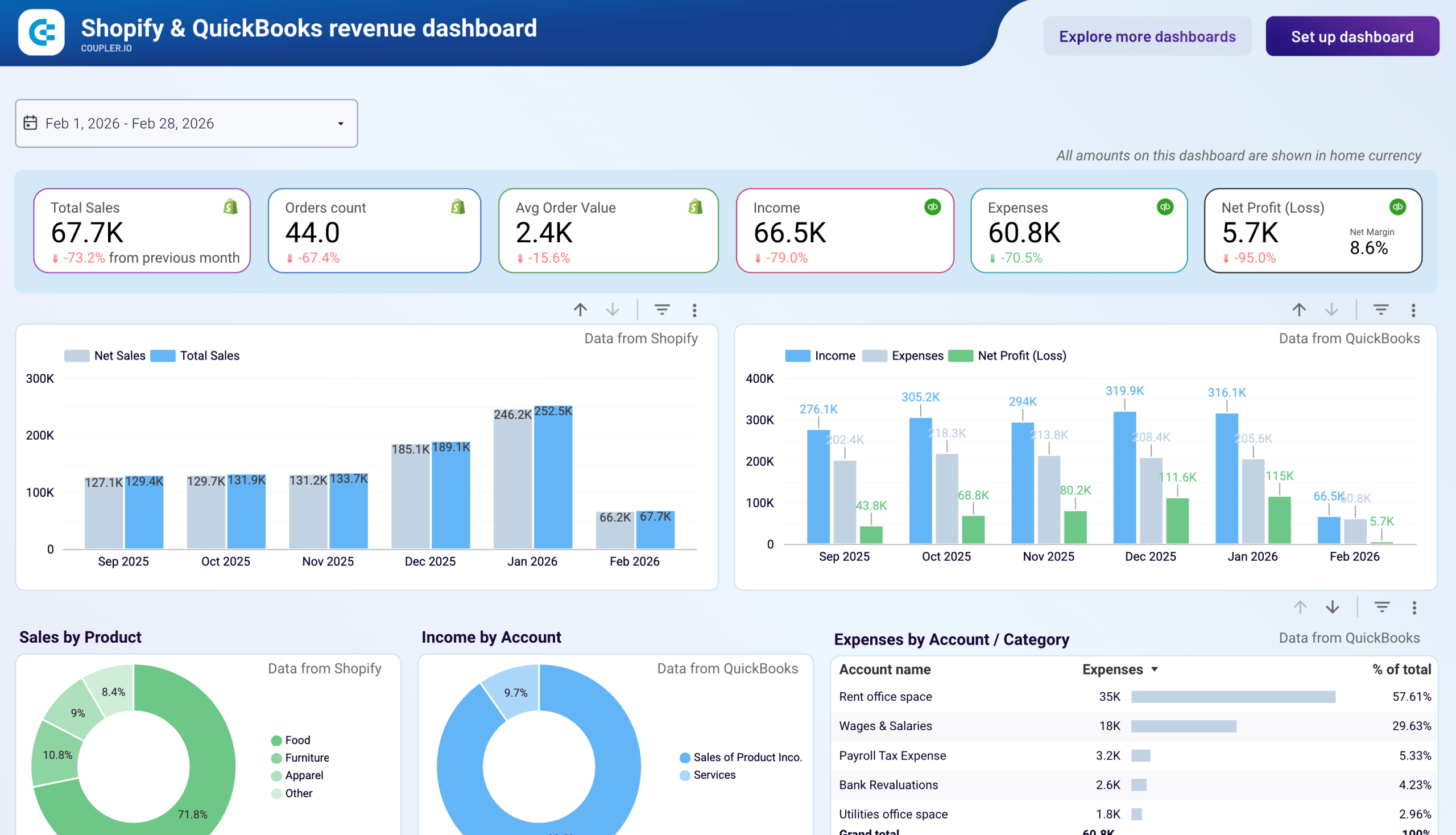Image resolution: width=1456 pixels, height=835 pixels.
Task: Expand the three-dot menu above the QuickBooks chart
Action: pos(1413,309)
